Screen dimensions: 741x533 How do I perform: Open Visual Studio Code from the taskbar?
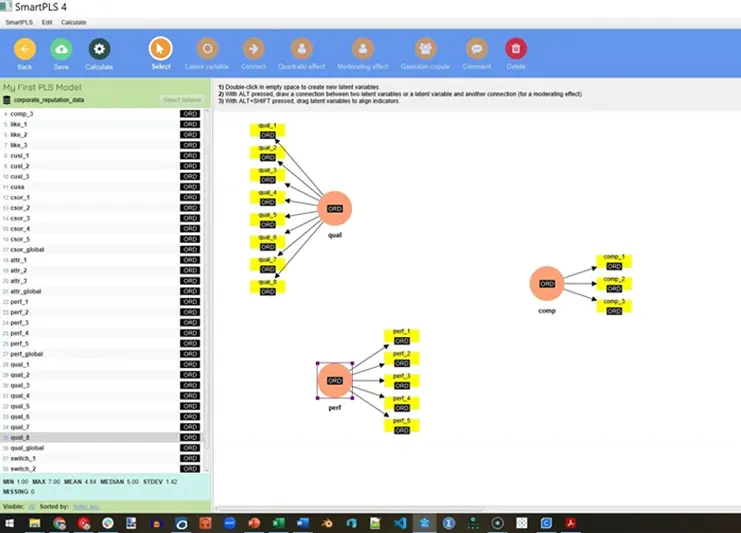click(400, 523)
